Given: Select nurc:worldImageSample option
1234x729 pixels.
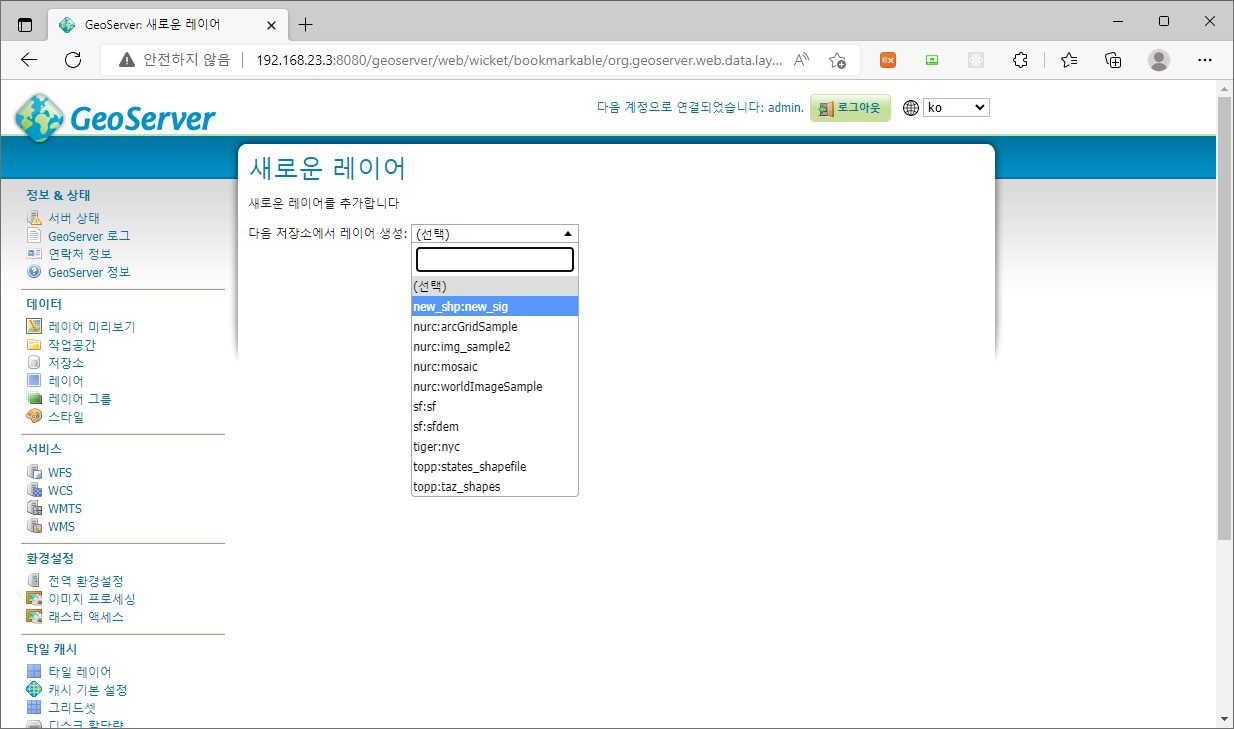Looking at the screenshot, I should pyautogui.click(x=495, y=387).
